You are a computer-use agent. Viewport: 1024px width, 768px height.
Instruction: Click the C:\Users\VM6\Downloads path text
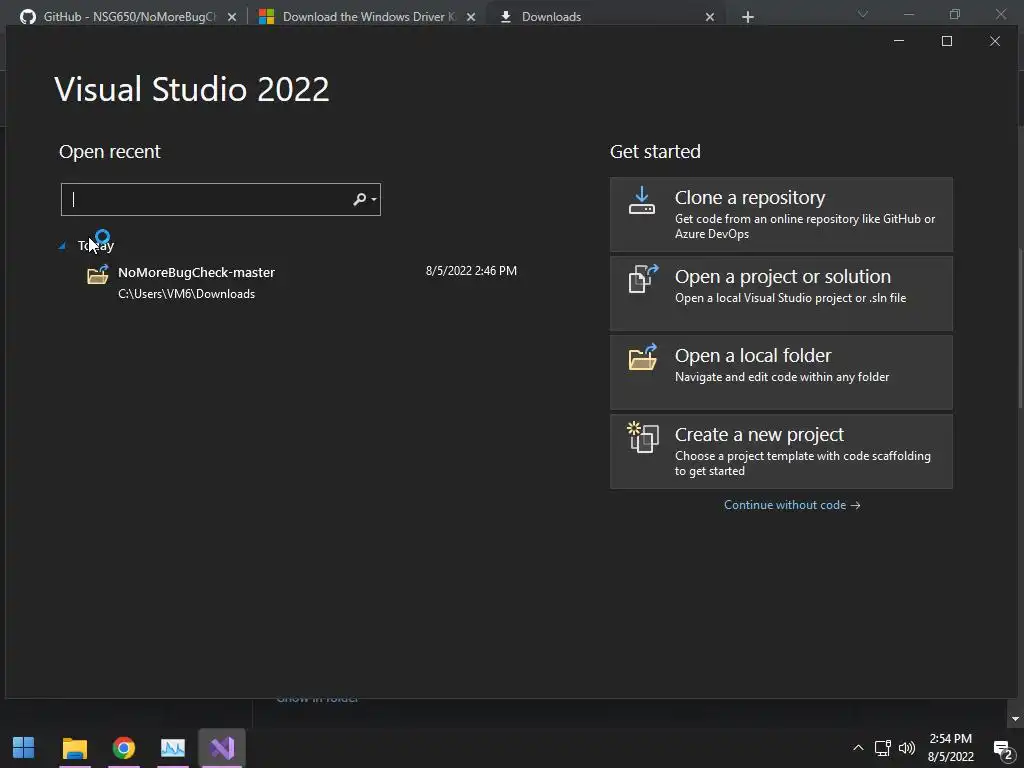pyautogui.click(x=186, y=294)
